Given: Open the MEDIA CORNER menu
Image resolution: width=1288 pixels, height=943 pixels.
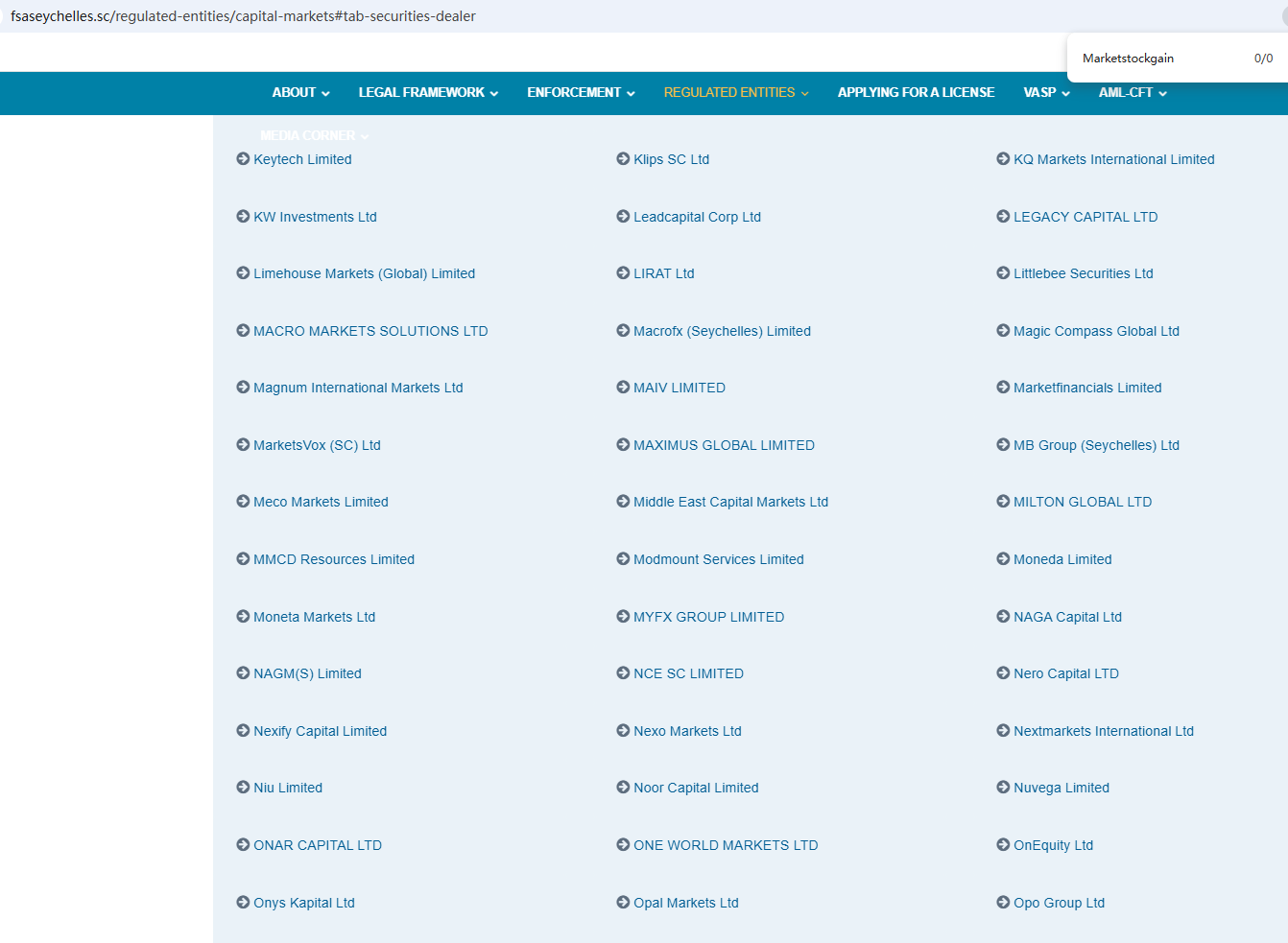Looking at the screenshot, I should point(307,135).
